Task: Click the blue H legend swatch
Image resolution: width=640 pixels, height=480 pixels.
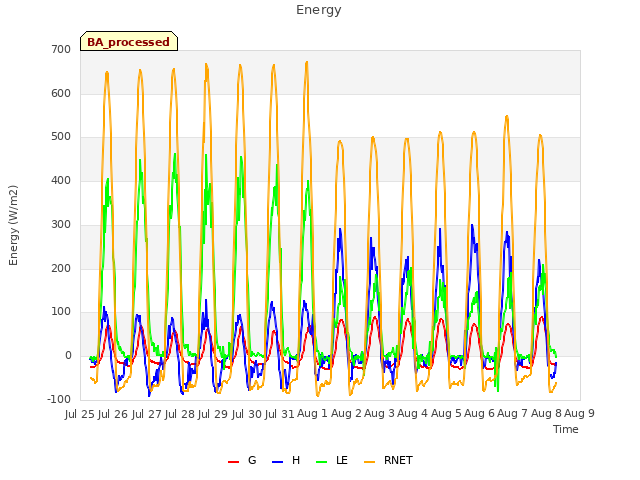Action: [x=278, y=462]
